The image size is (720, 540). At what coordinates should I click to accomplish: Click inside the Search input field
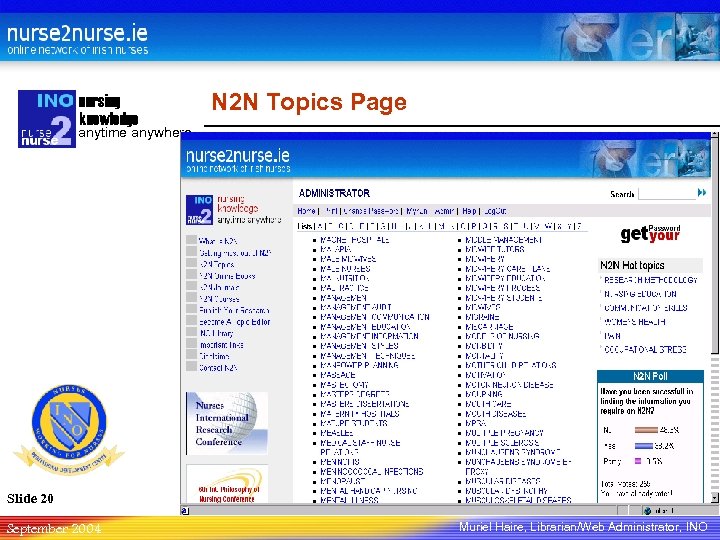(667, 193)
